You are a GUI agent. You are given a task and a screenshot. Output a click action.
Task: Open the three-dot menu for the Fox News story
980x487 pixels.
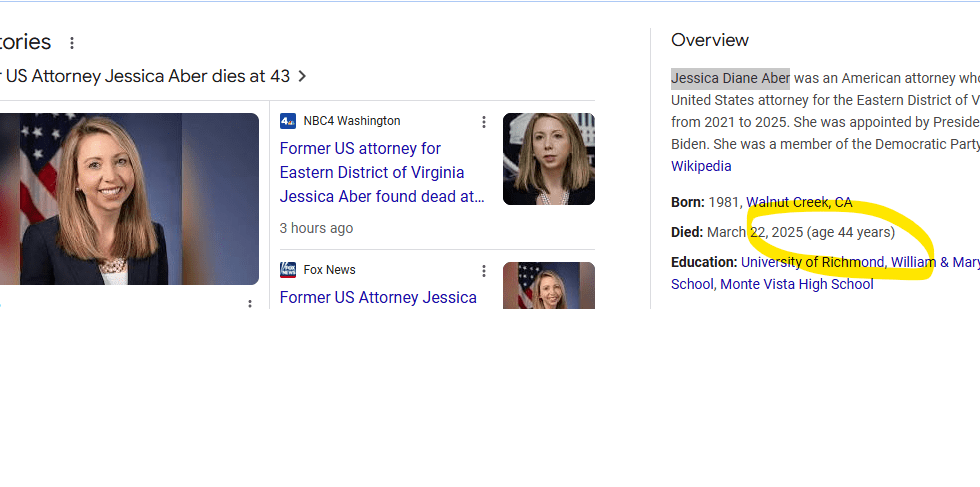point(484,271)
